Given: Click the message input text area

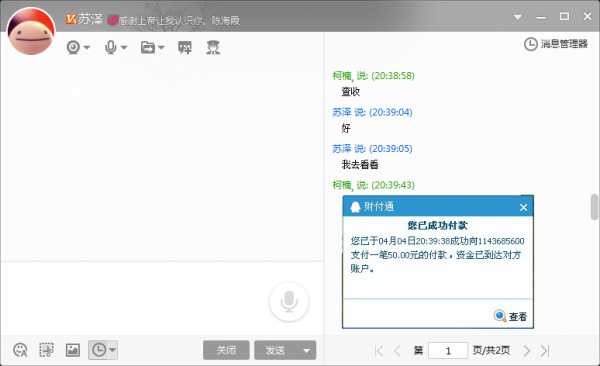Looking at the screenshot, I should point(162,298).
